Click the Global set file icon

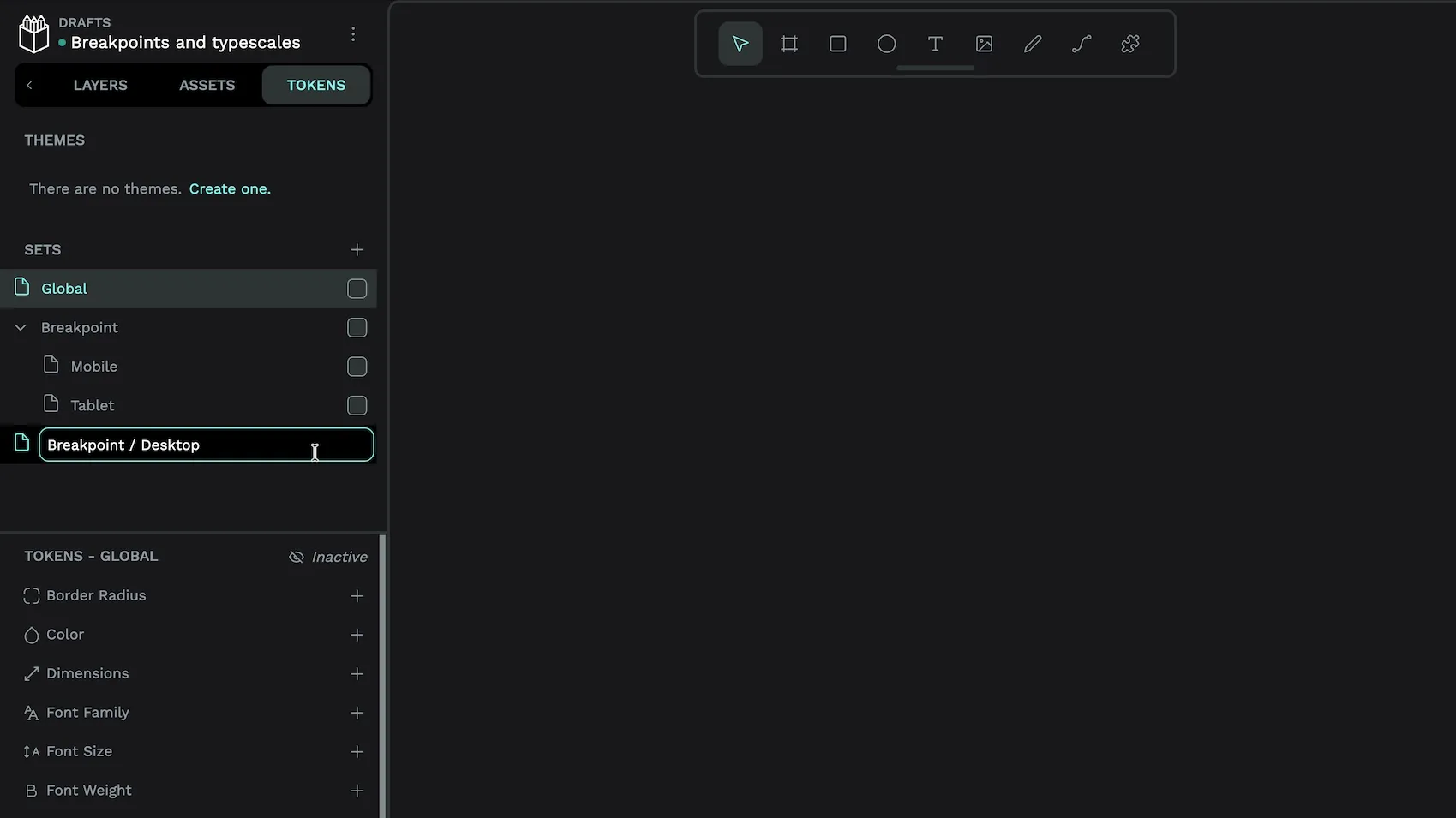(x=22, y=287)
